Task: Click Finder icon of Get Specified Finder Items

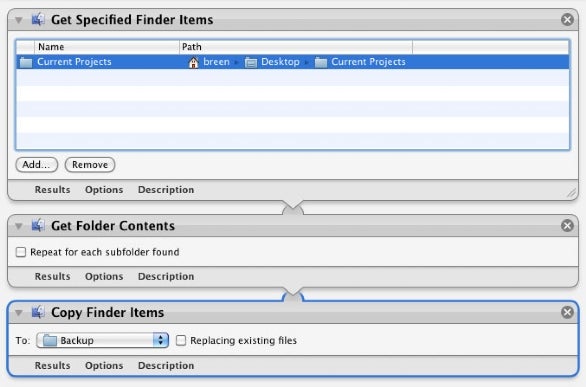Action: tap(38, 19)
